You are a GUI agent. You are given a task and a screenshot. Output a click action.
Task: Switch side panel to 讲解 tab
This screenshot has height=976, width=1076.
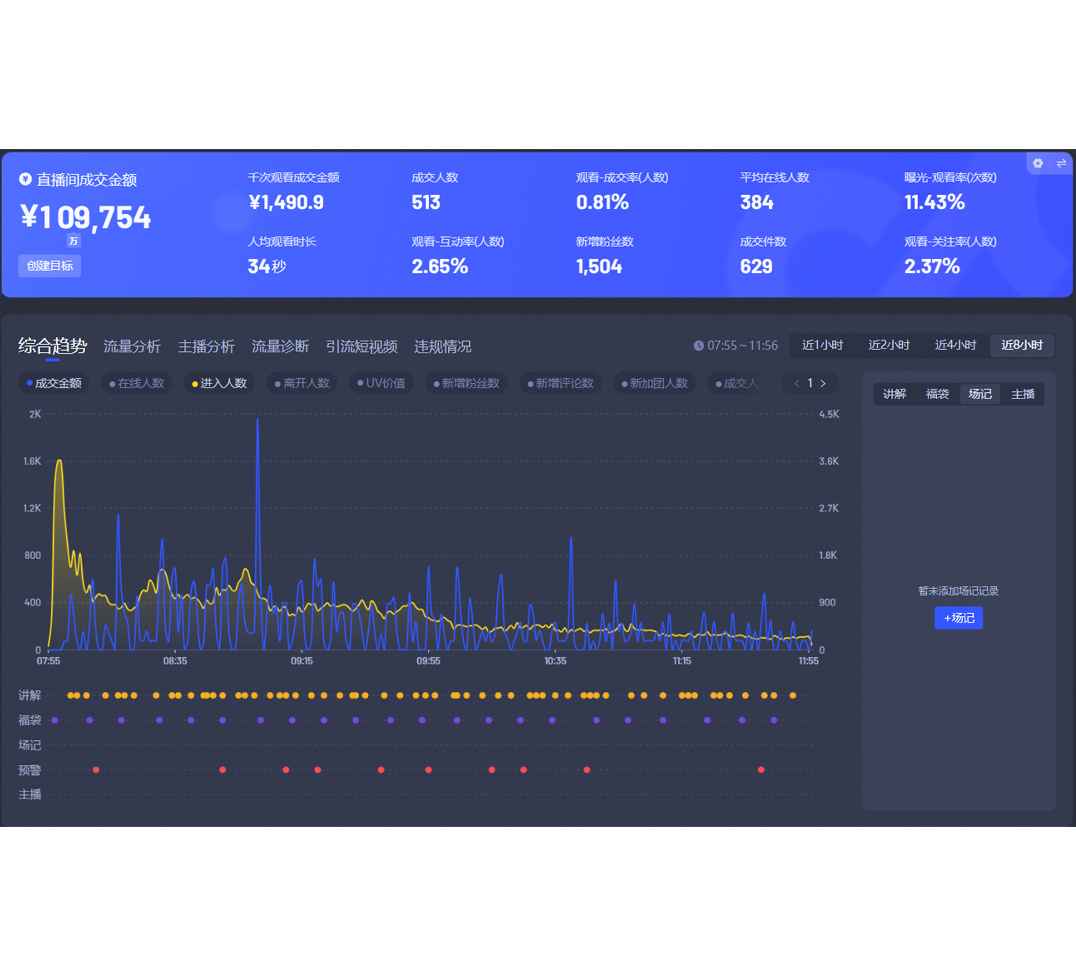coord(894,394)
